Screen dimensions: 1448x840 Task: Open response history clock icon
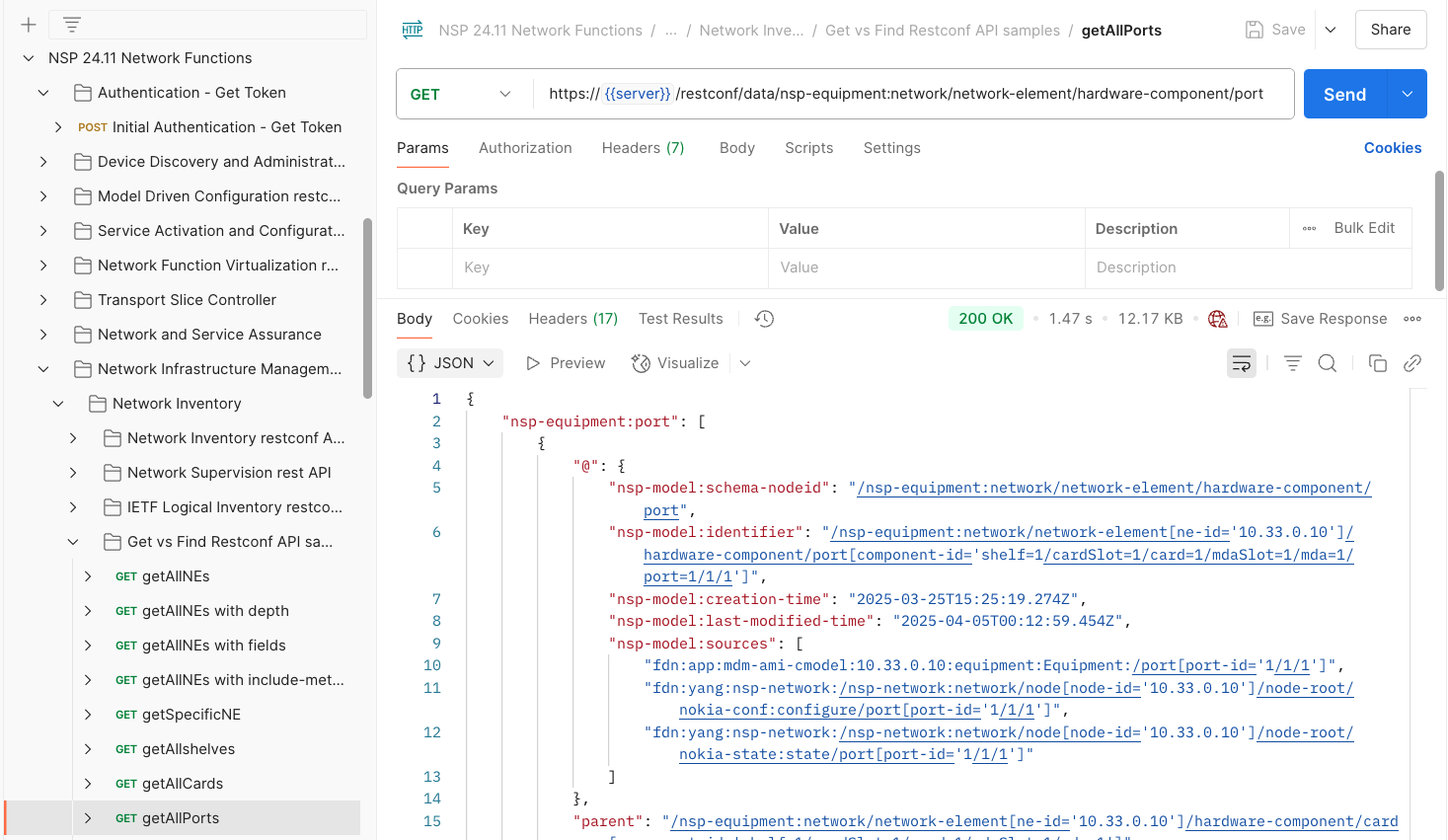[x=764, y=319]
